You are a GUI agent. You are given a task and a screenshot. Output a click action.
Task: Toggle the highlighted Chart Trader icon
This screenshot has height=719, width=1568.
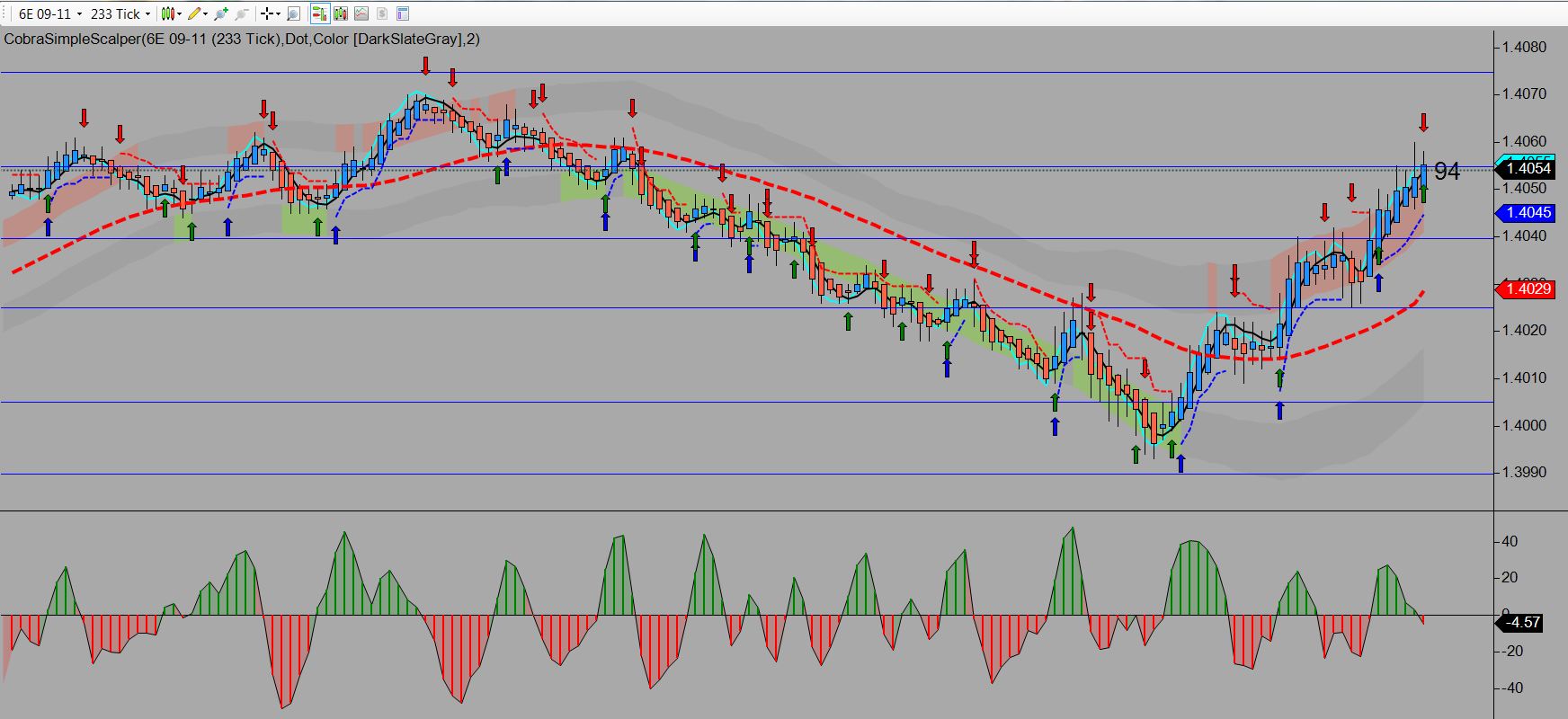[x=319, y=13]
